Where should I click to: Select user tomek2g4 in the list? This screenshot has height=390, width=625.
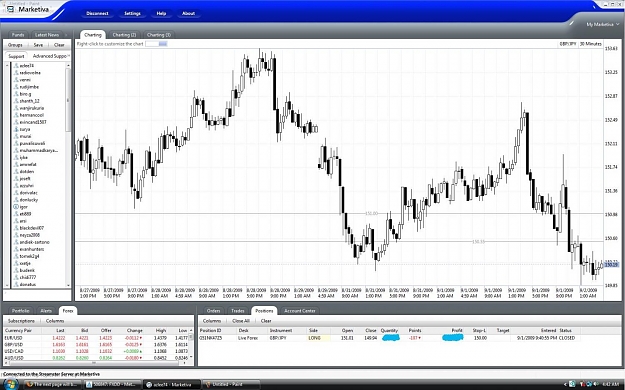(29, 256)
